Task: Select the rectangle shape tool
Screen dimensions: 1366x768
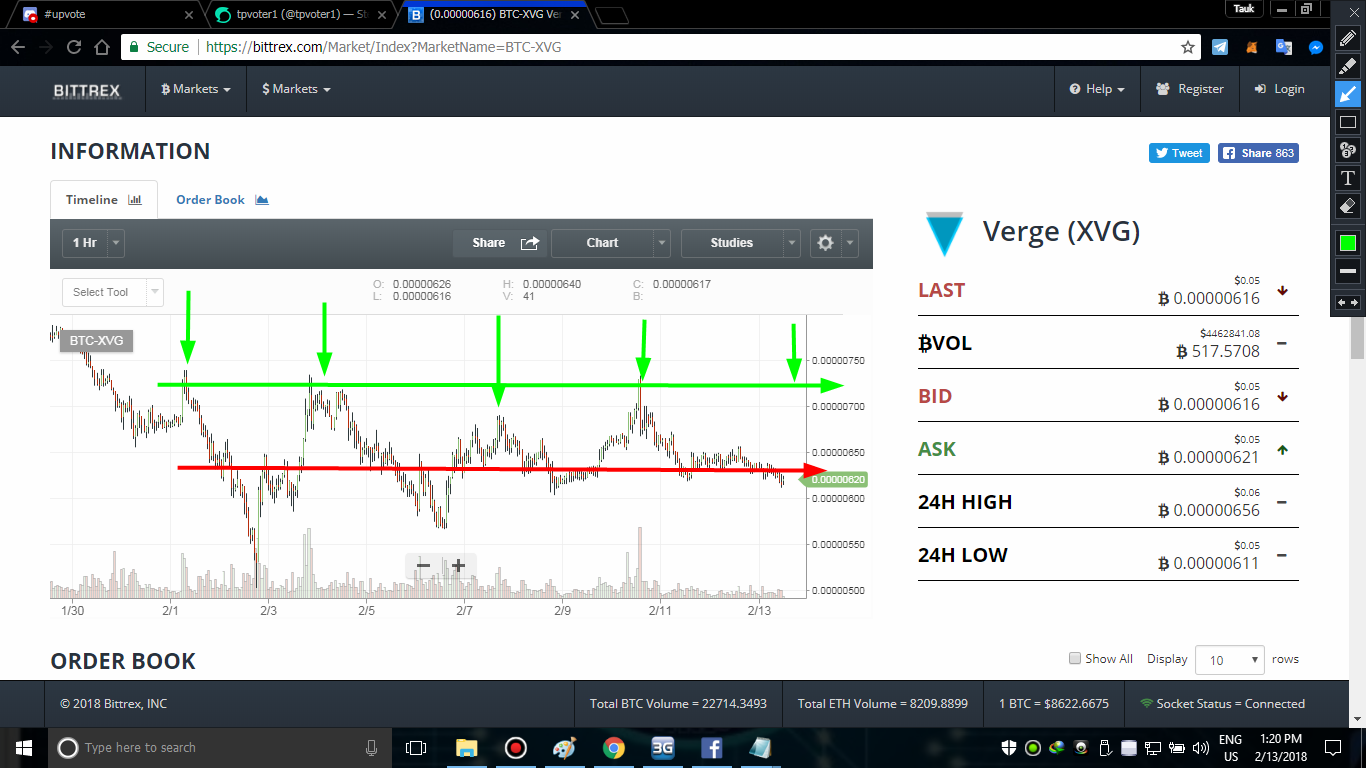Action: [1348, 122]
